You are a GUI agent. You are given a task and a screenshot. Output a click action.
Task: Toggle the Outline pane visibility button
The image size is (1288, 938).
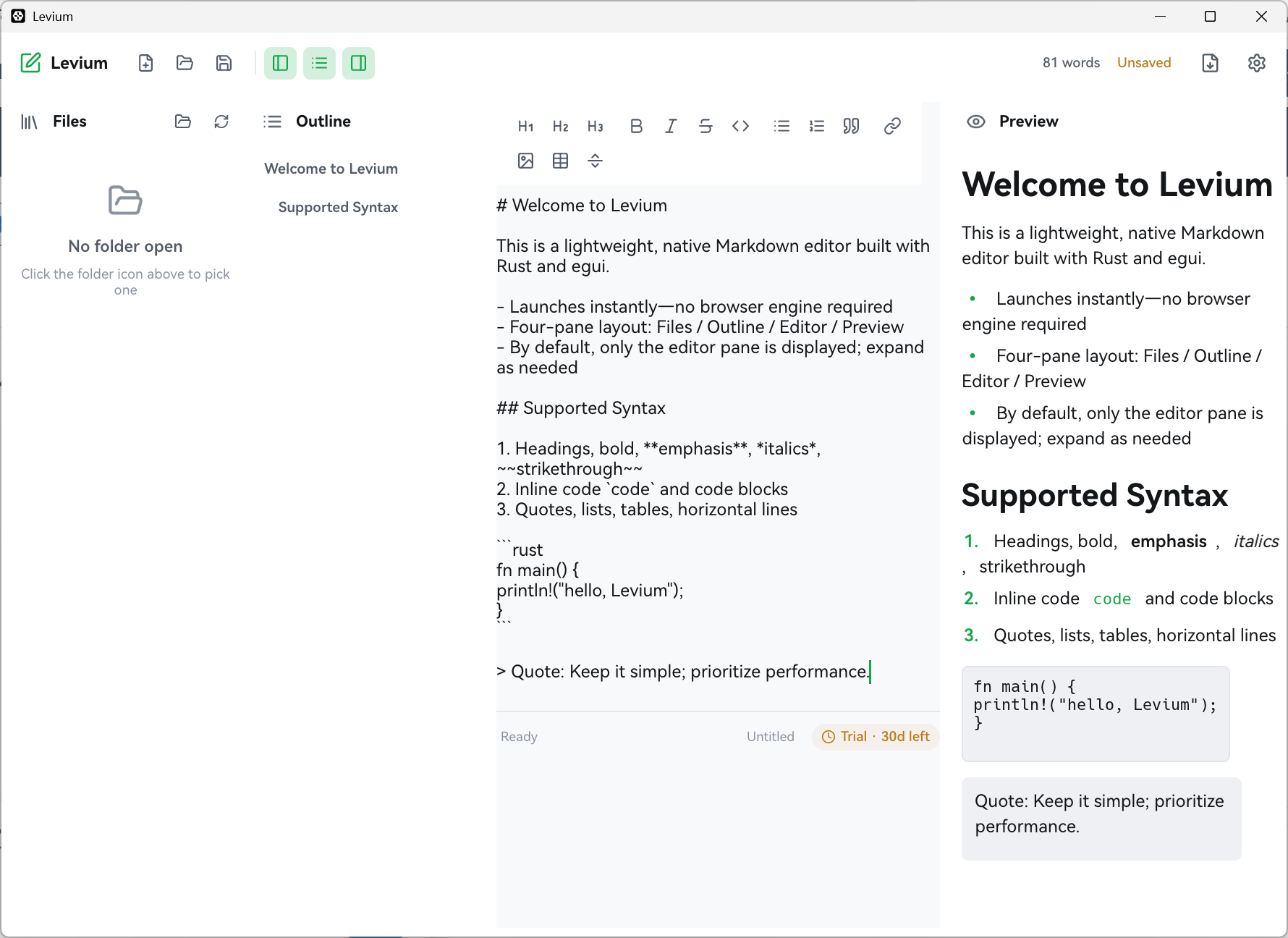pos(319,63)
